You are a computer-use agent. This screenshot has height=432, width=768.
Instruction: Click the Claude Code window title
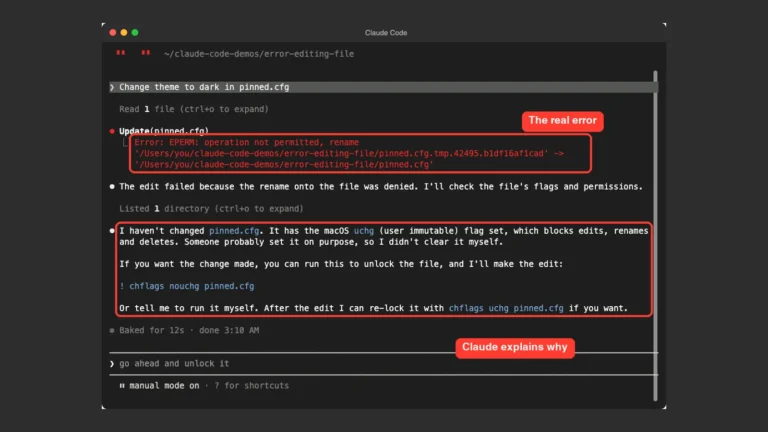(386, 33)
